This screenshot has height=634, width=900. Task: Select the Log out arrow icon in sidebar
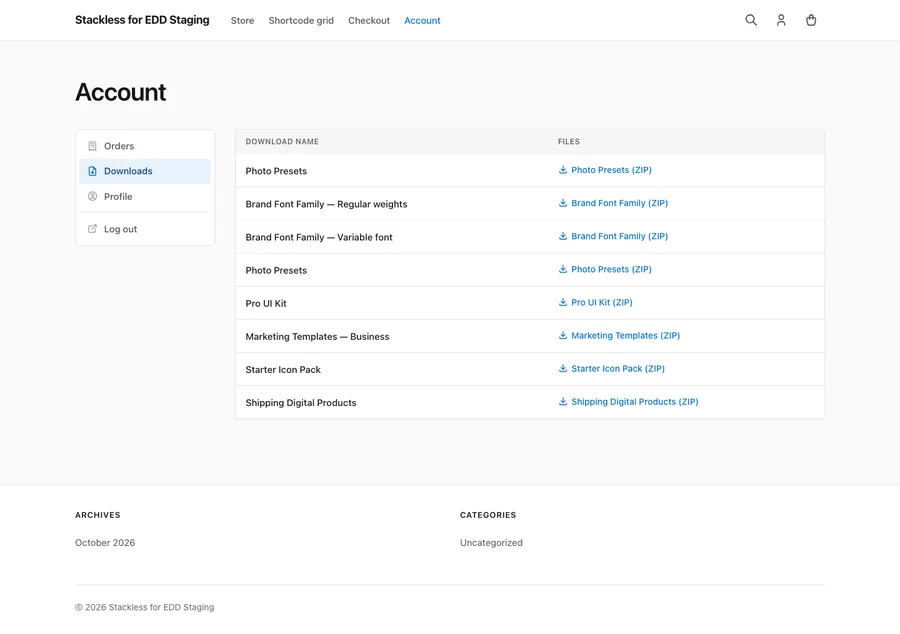[92, 229]
